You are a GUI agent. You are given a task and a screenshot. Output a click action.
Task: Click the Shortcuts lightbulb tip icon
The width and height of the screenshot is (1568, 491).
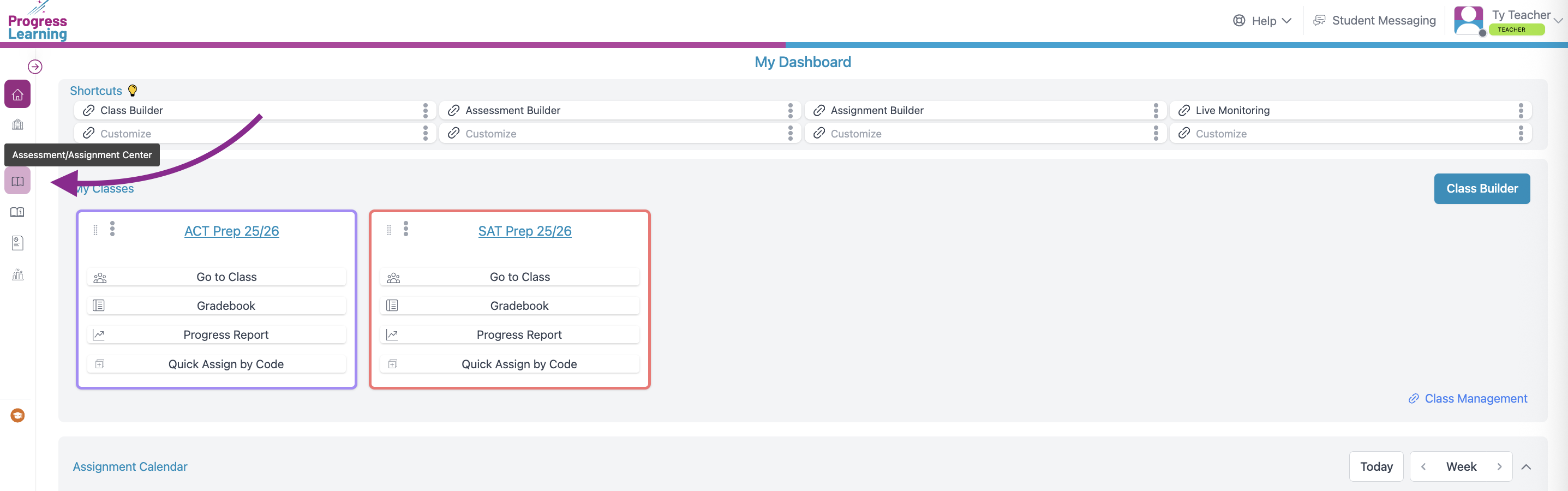click(132, 91)
